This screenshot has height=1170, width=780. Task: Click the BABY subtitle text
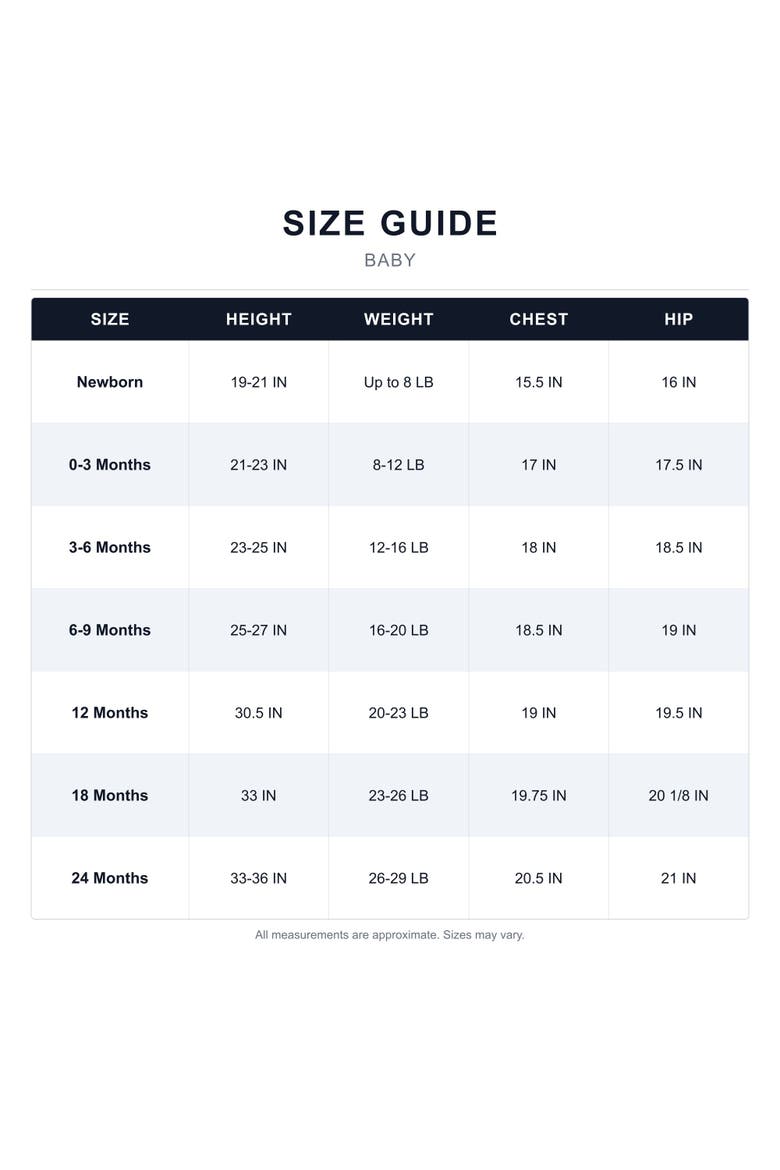click(x=390, y=260)
